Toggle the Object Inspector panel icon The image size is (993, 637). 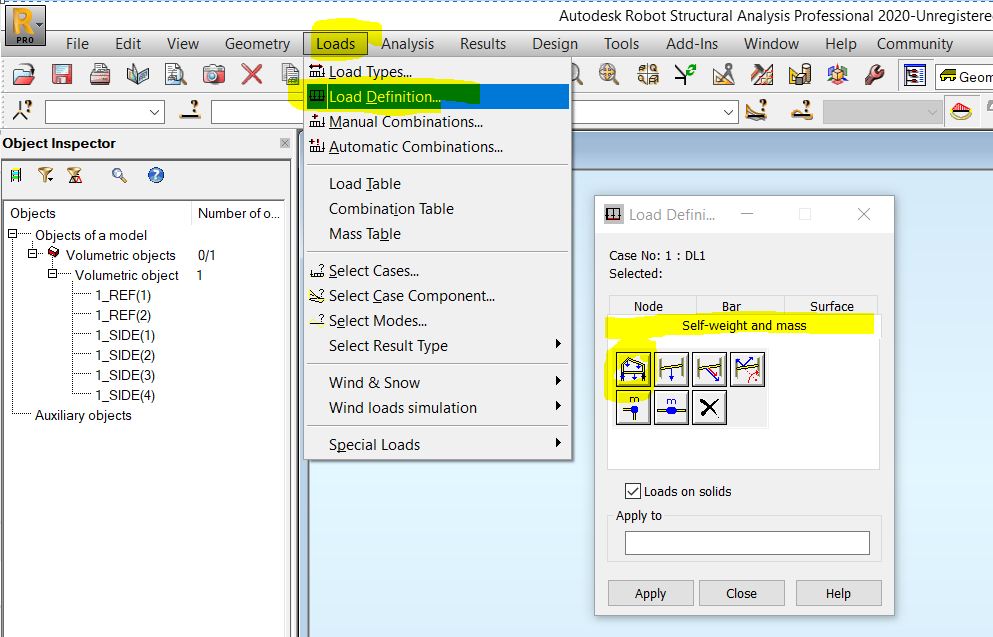pyautogui.click(x=914, y=75)
